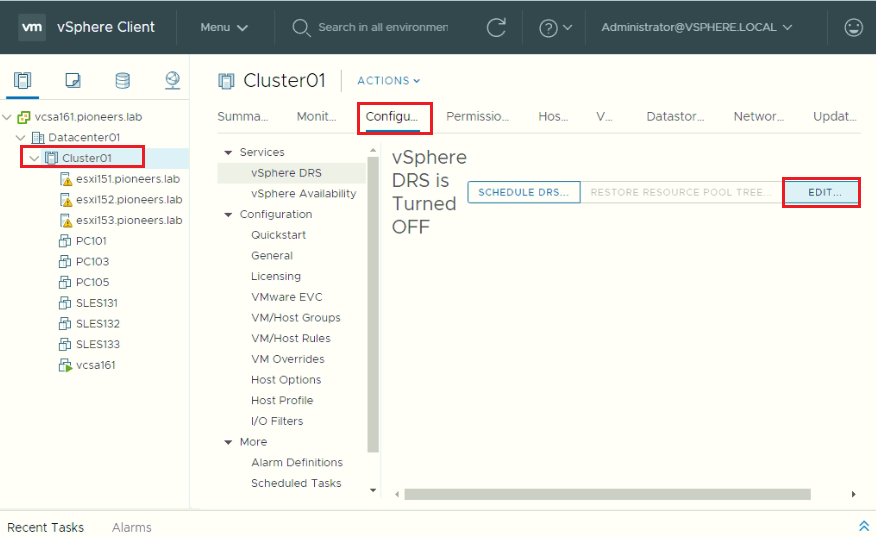Open VMware EVC settings

pos(287,297)
